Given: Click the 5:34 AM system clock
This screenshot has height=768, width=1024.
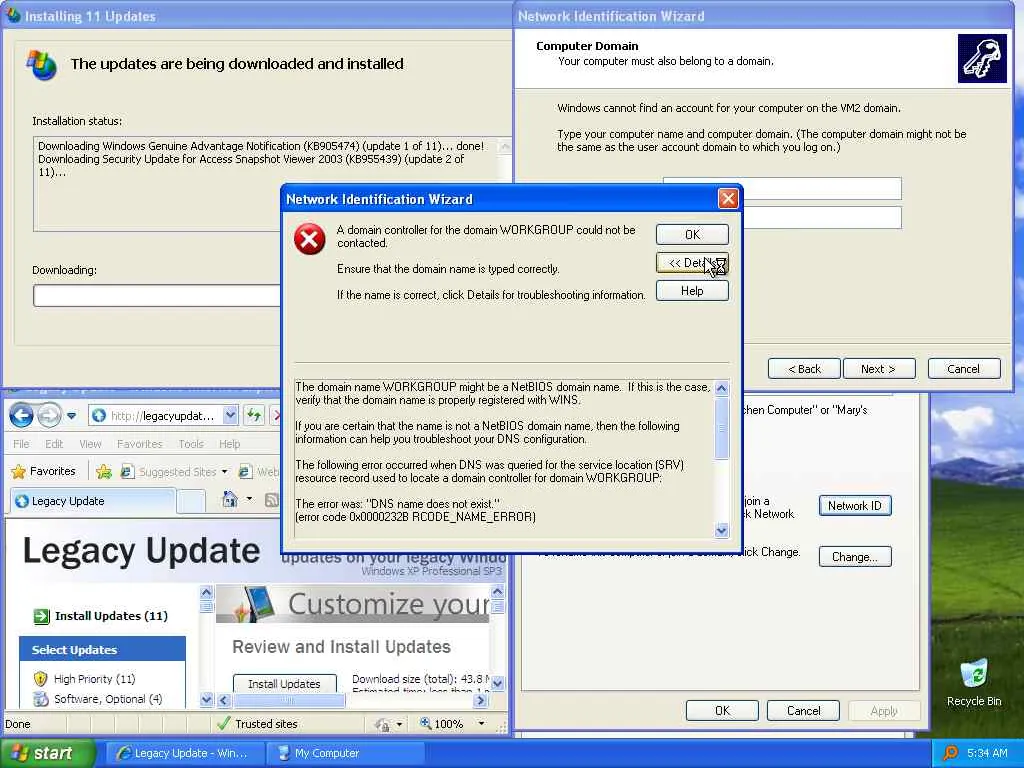Looking at the screenshot, I should coord(987,753).
